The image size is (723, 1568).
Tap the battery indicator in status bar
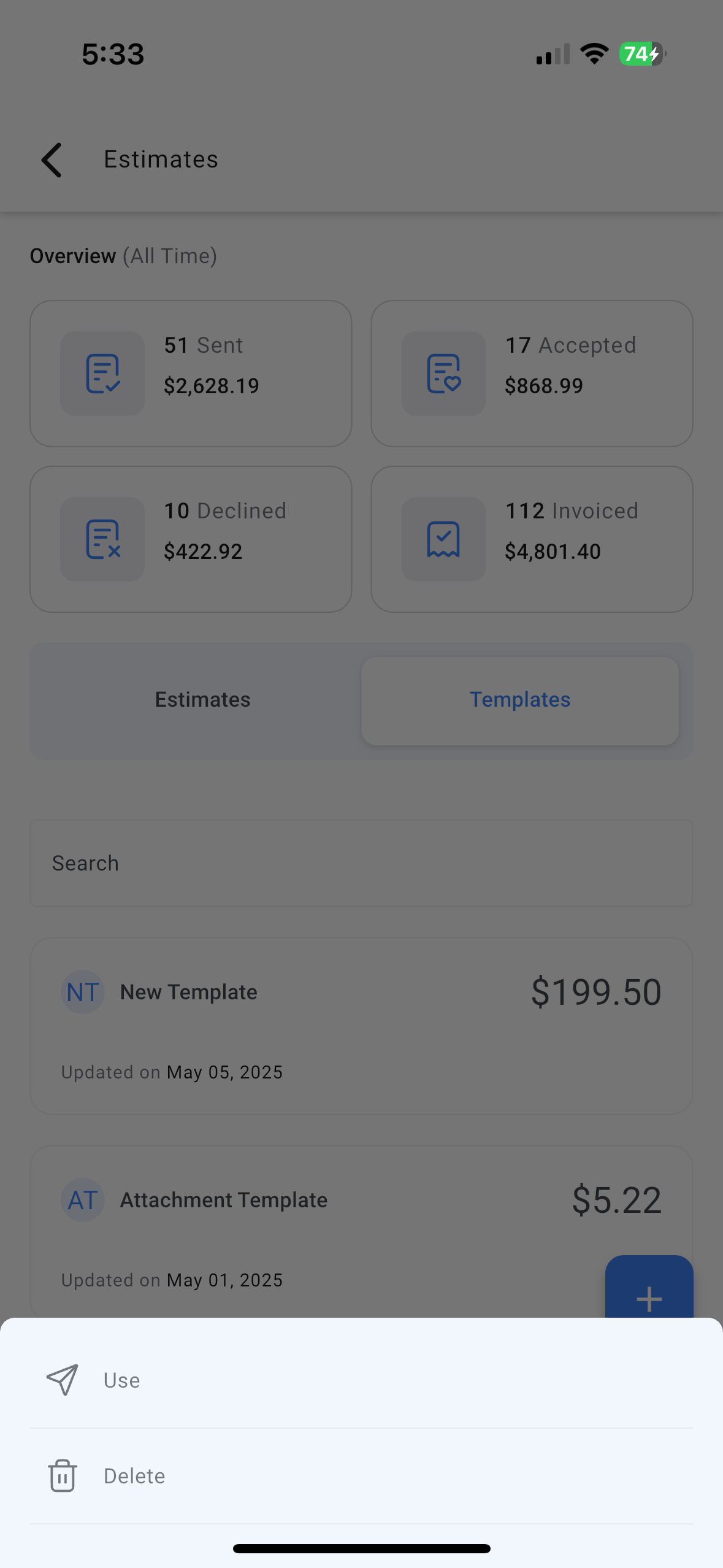click(643, 54)
